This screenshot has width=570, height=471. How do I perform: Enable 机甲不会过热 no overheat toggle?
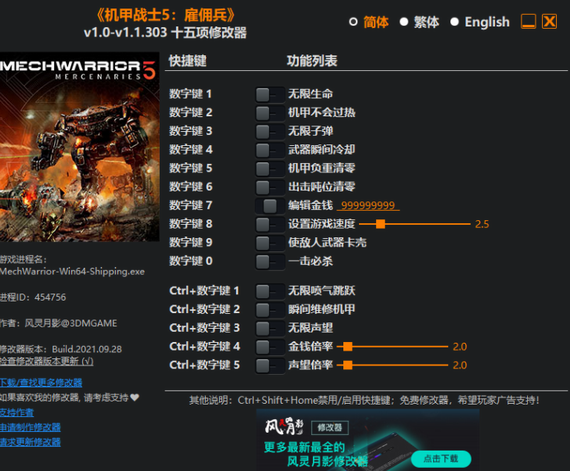click(270, 113)
